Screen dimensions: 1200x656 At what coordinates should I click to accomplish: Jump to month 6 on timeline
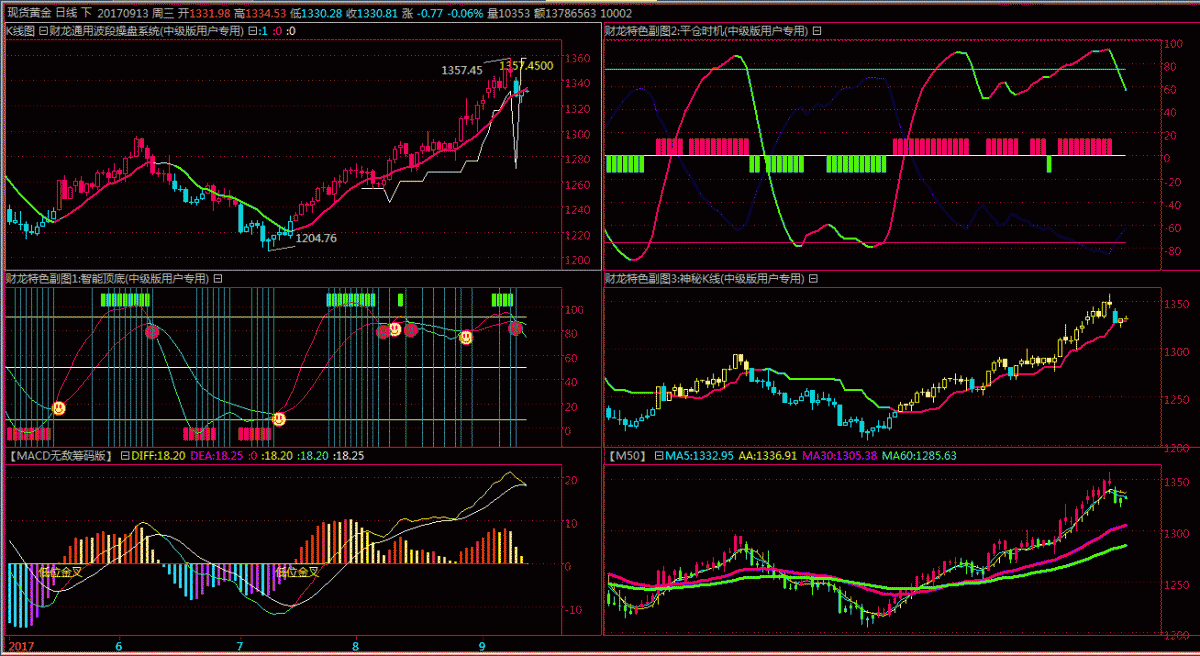(x=119, y=645)
